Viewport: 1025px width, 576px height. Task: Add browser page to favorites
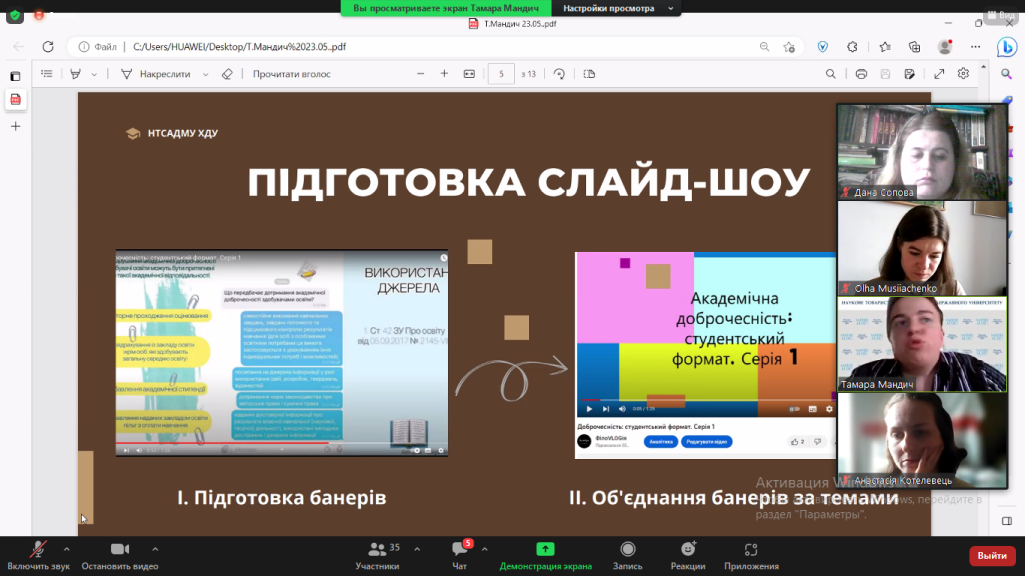[789, 47]
